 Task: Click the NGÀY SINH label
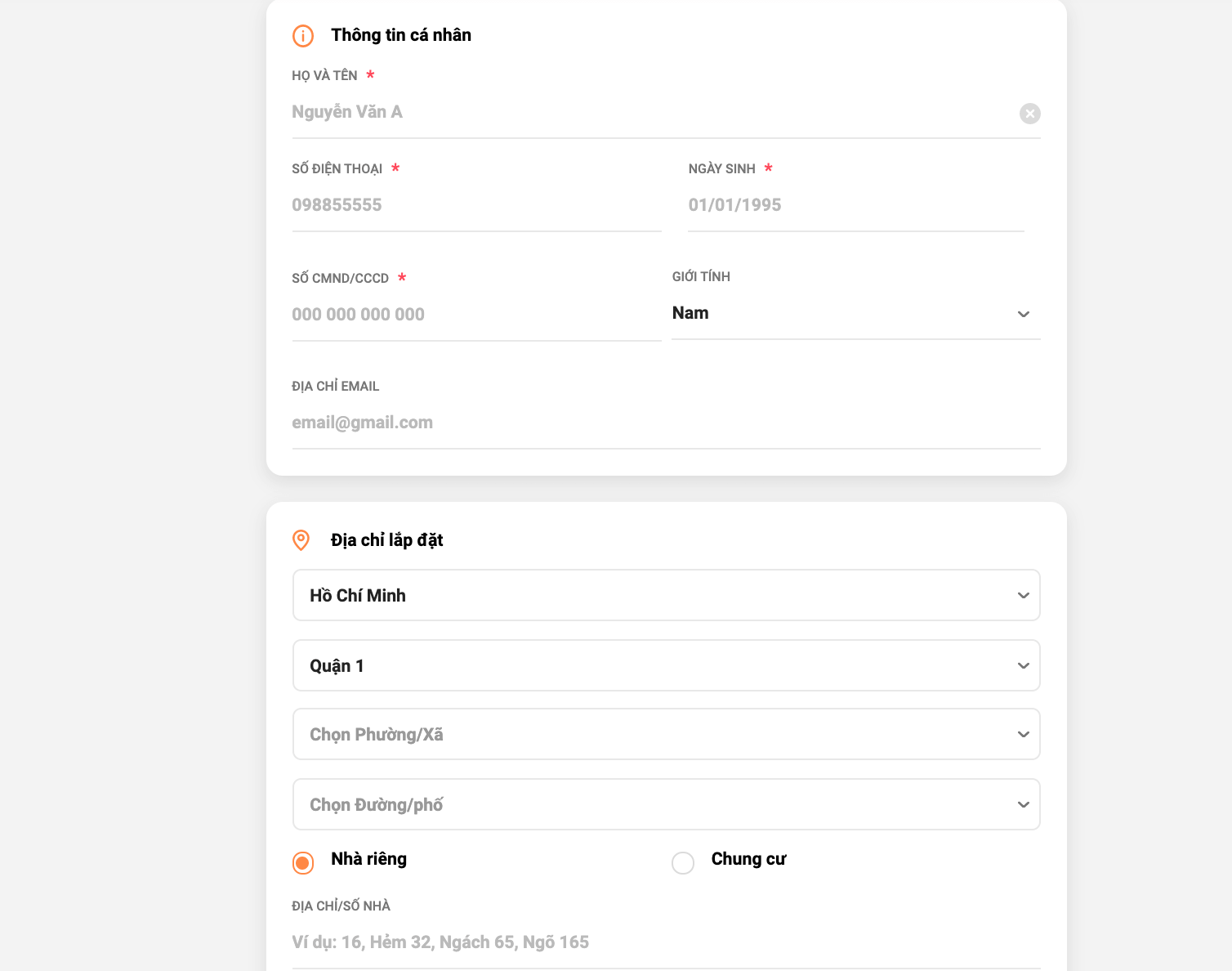721,169
